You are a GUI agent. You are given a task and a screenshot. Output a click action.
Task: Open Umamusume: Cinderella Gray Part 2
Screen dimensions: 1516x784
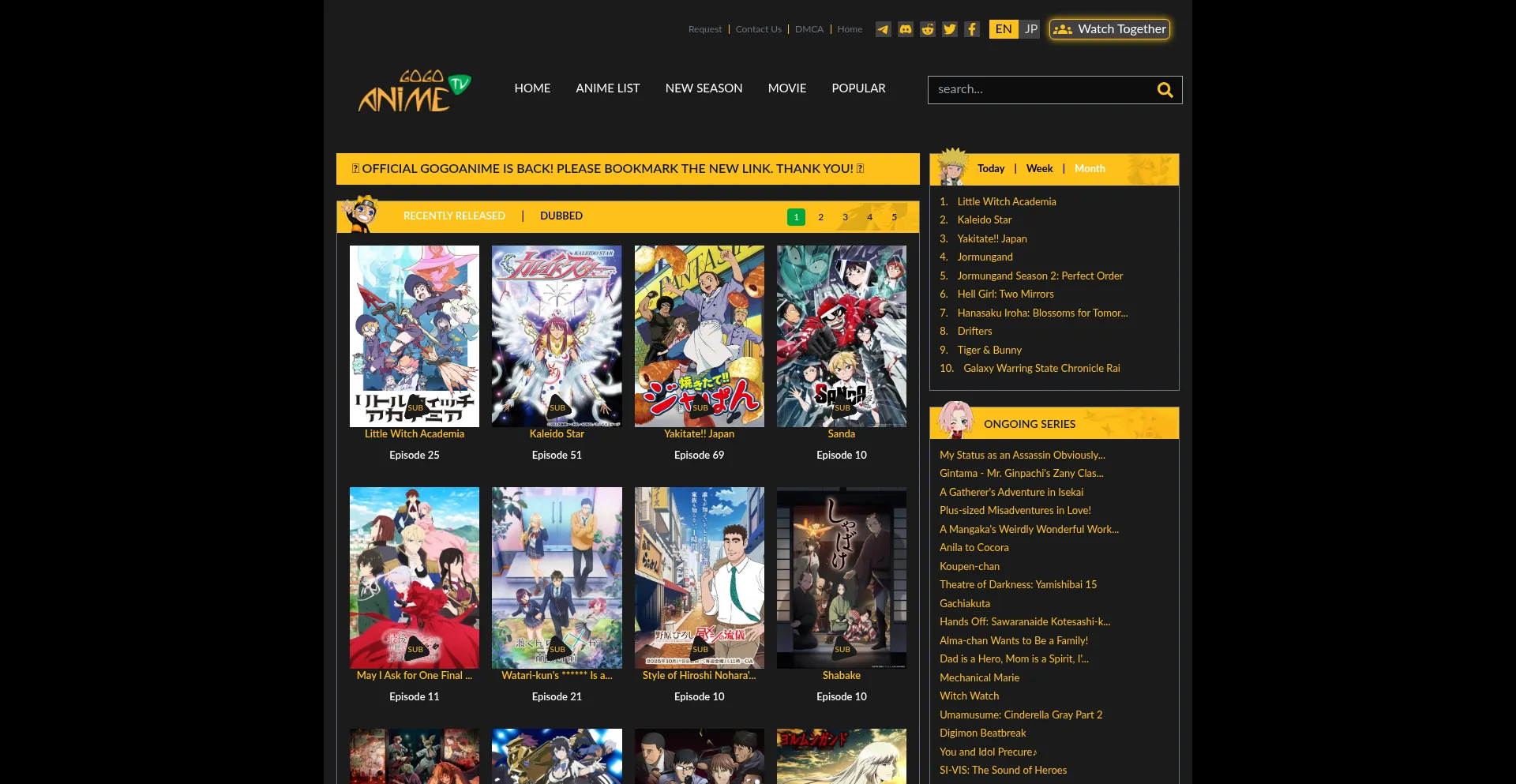point(1021,715)
